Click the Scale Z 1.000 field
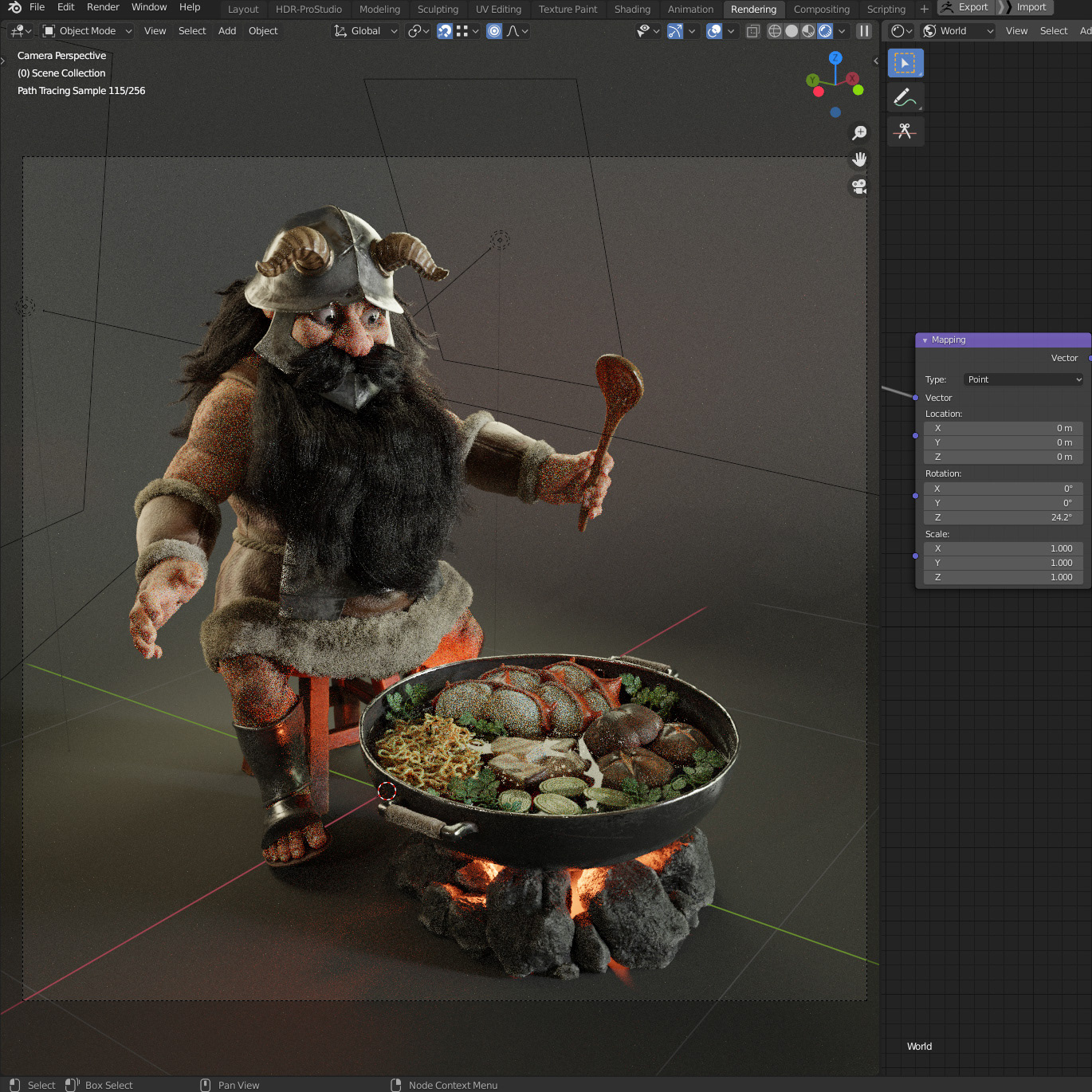The width and height of the screenshot is (1092, 1092). click(x=1003, y=577)
